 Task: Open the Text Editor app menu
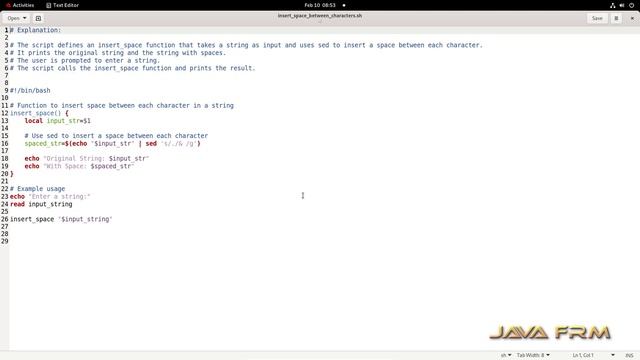(x=62, y=5)
